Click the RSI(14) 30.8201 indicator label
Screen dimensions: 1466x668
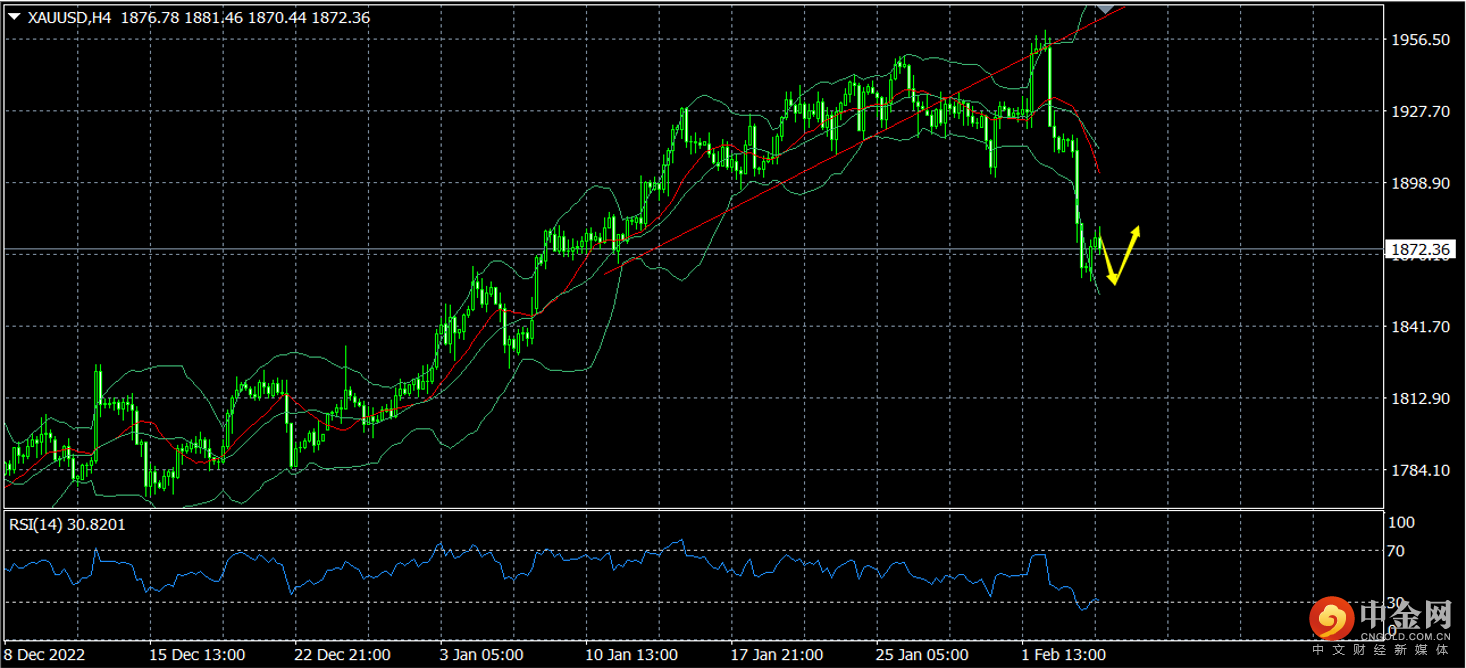pyautogui.click(x=67, y=524)
